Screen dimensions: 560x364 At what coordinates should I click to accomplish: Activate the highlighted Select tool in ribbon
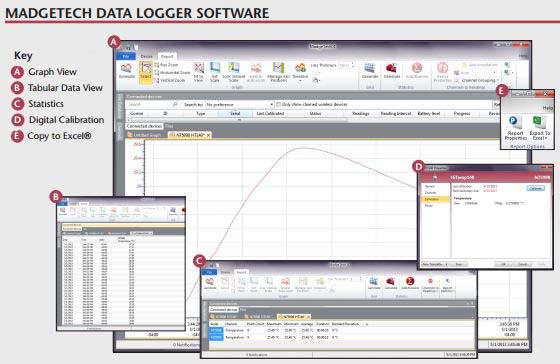146,72
